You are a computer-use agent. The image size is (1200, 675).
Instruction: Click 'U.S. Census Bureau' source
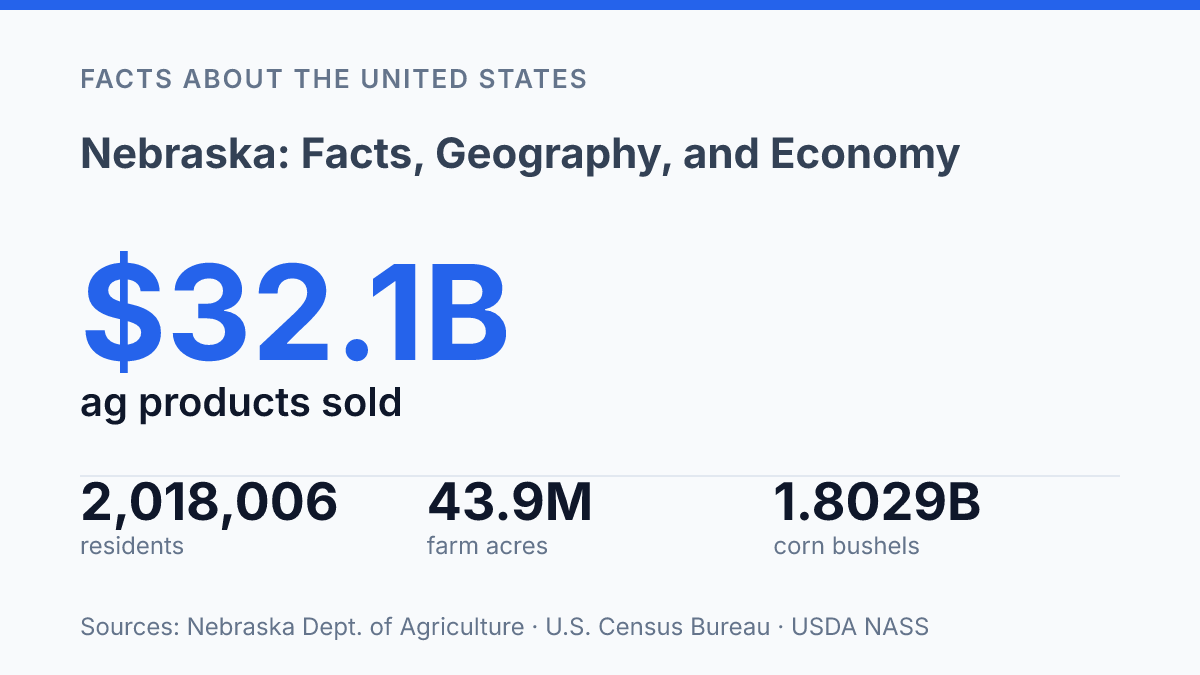point(657,627)
